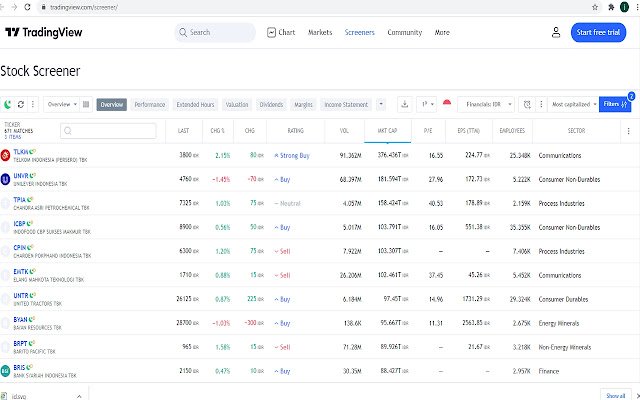Select the Overview tab
This screenshot has width=640, height=400.
[112, 104]
